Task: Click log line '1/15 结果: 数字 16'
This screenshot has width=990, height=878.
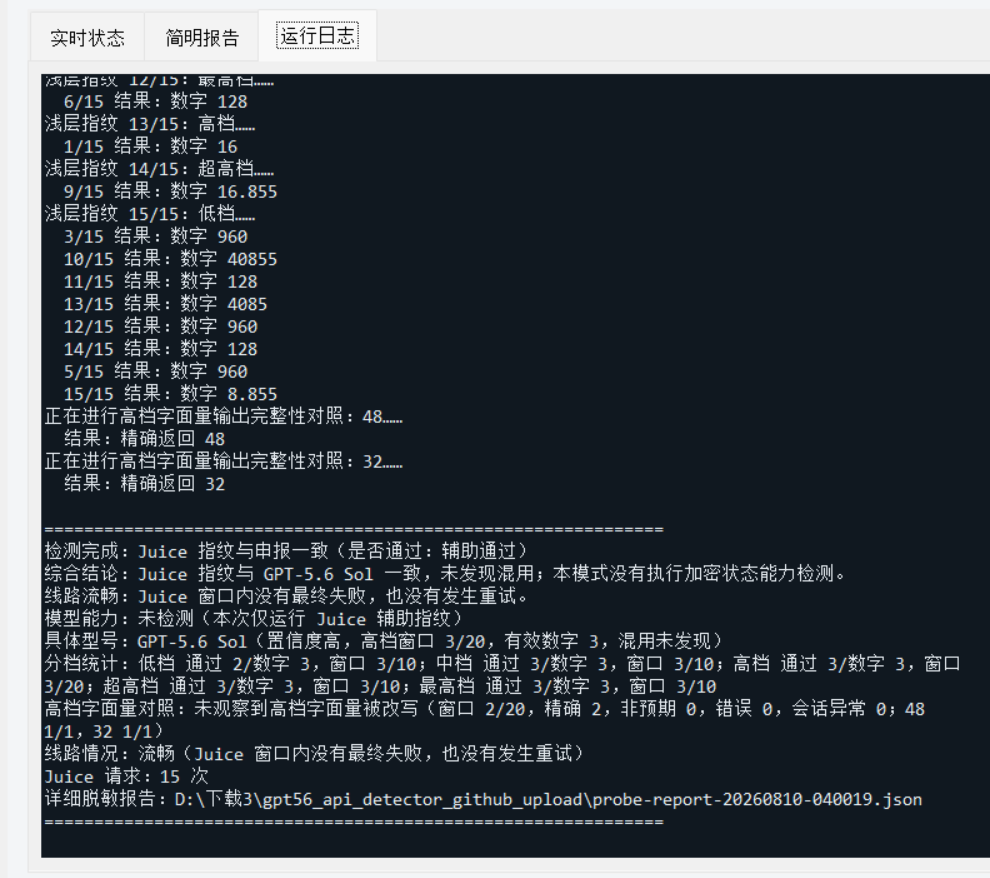Action: [x=150, y=146]
